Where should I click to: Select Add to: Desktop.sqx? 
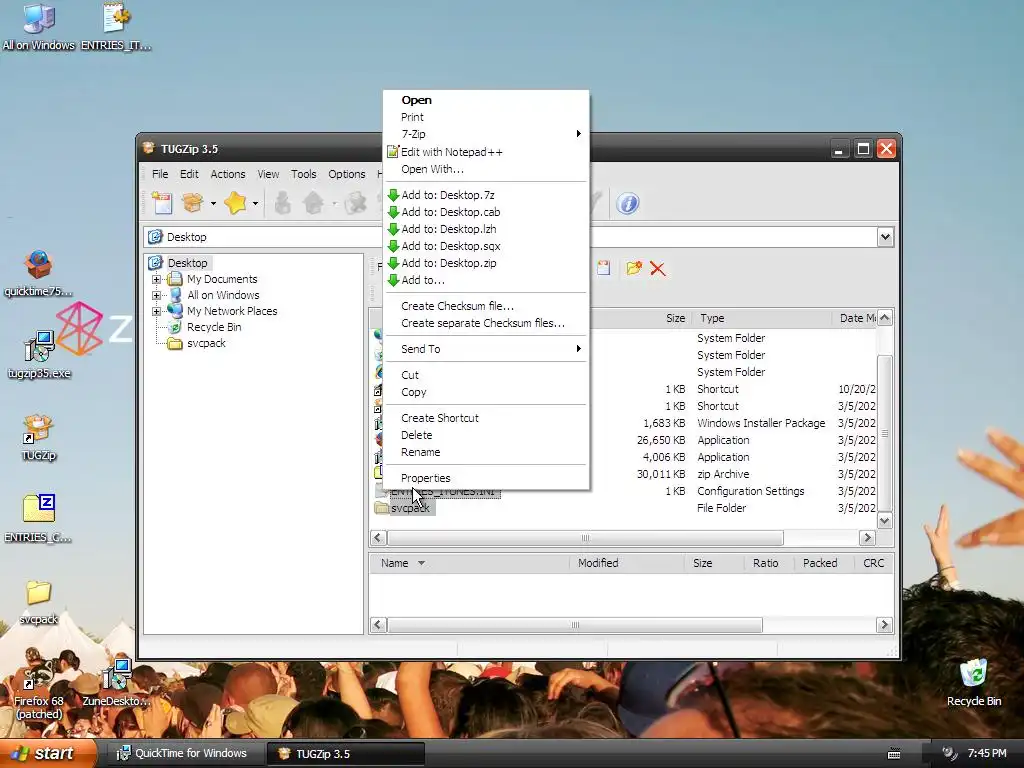pos(487,246)
